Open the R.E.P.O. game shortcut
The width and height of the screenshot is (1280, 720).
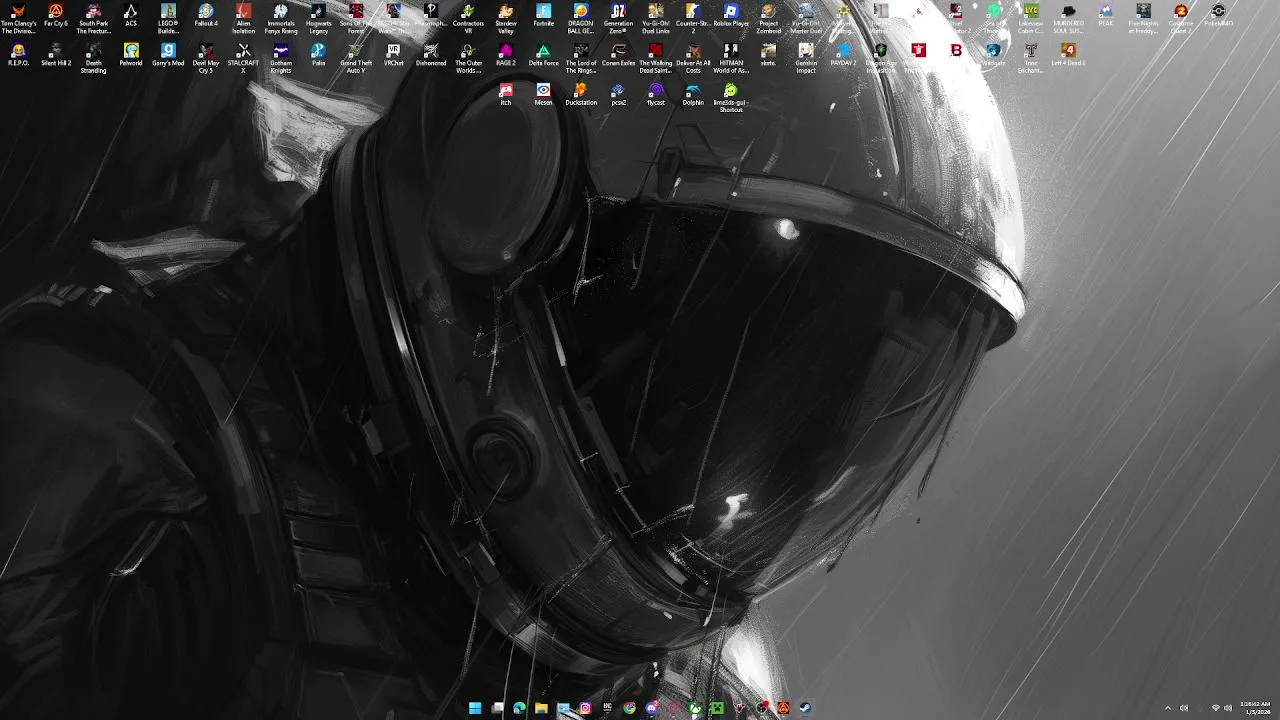(x=18, y=53)
